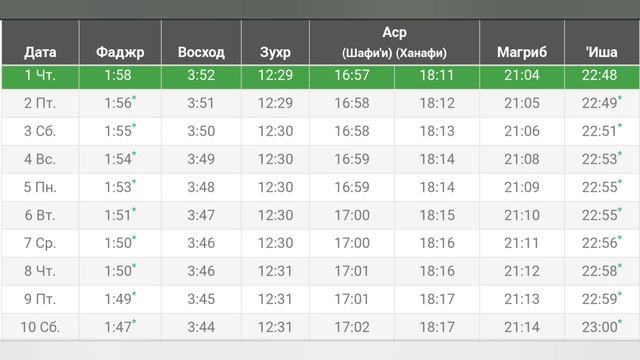Select the highlighted 1 Чт. date row
The image size is (640, 360).
tap(320, 76)
